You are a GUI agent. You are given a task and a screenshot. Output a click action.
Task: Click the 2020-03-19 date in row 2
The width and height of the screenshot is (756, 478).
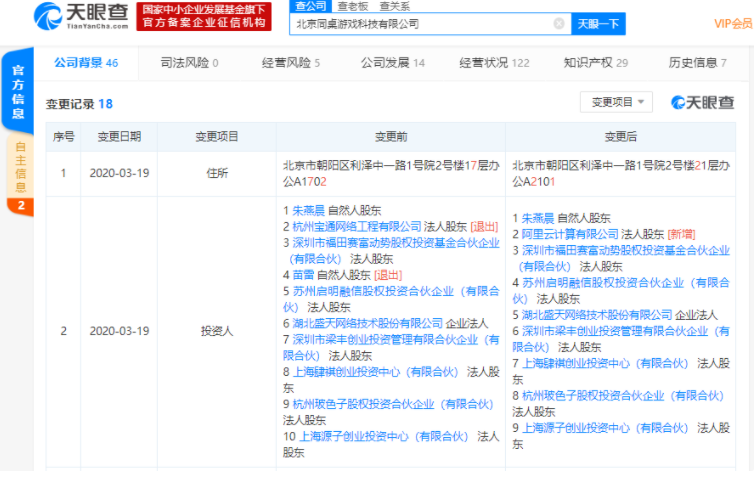click(x=119, y=331)
